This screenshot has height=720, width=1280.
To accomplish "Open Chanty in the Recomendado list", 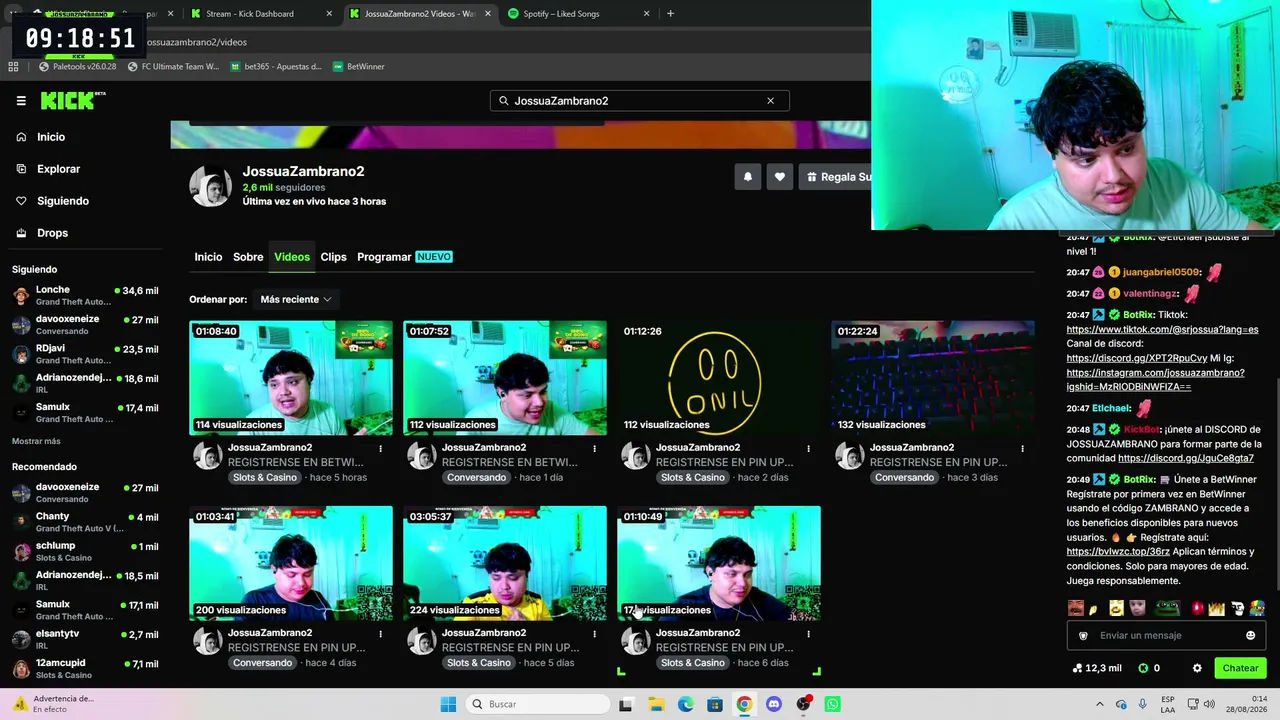I will click(x=85, y=522).
